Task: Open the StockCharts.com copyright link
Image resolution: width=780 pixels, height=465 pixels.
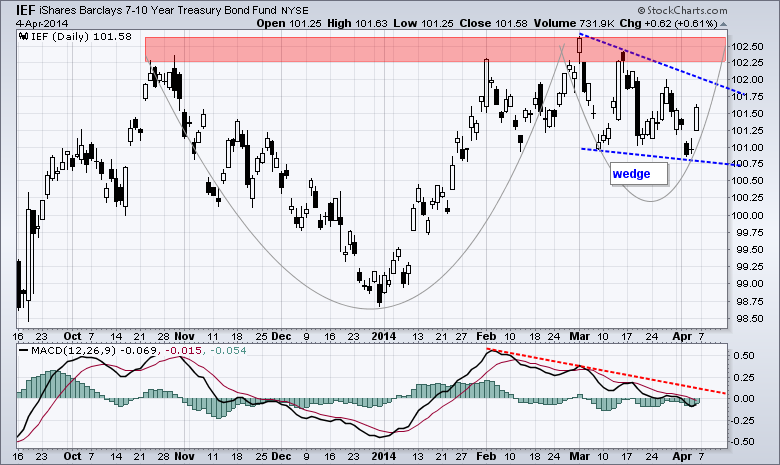Action: click(682, 10)
